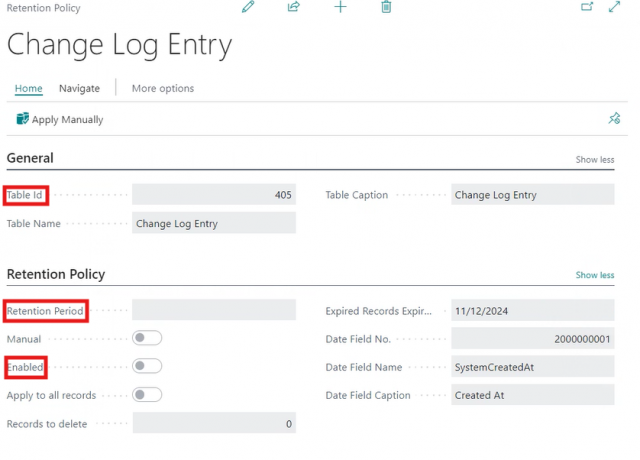Image resolution: width=640 pixels, height=460 pixels.
Task: Click the pencil edit icon
Action: [x=249, y=8]
